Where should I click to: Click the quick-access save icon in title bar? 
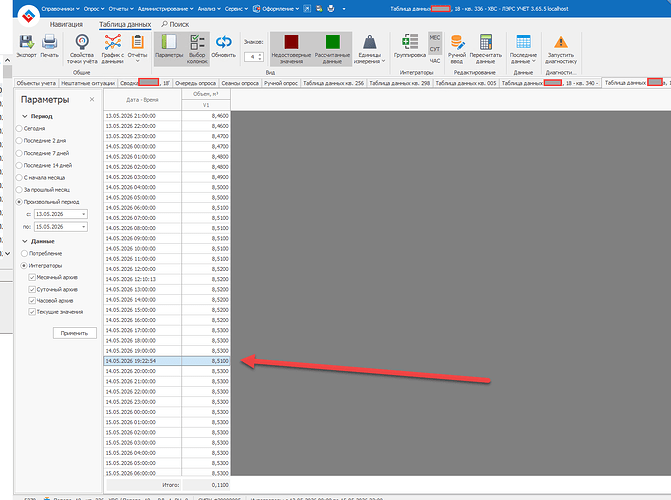pos(319,9)
